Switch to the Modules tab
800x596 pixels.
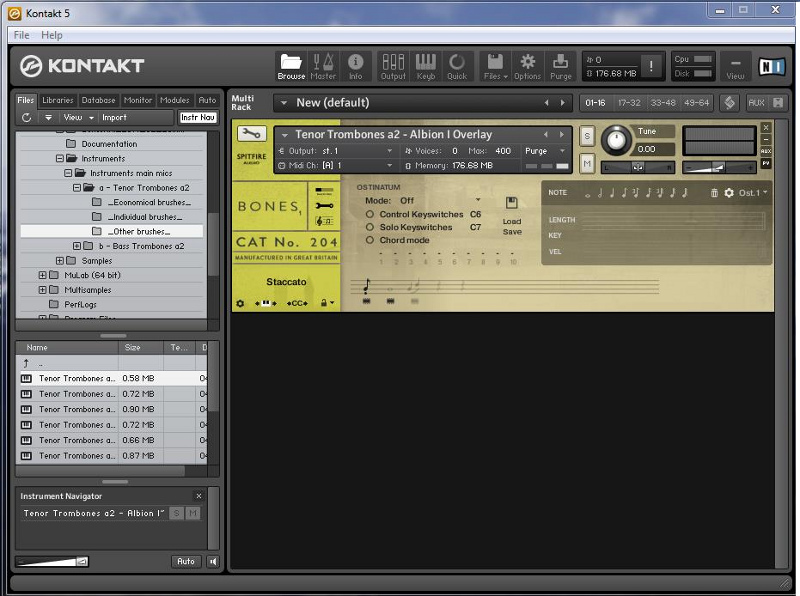(174, 100)
